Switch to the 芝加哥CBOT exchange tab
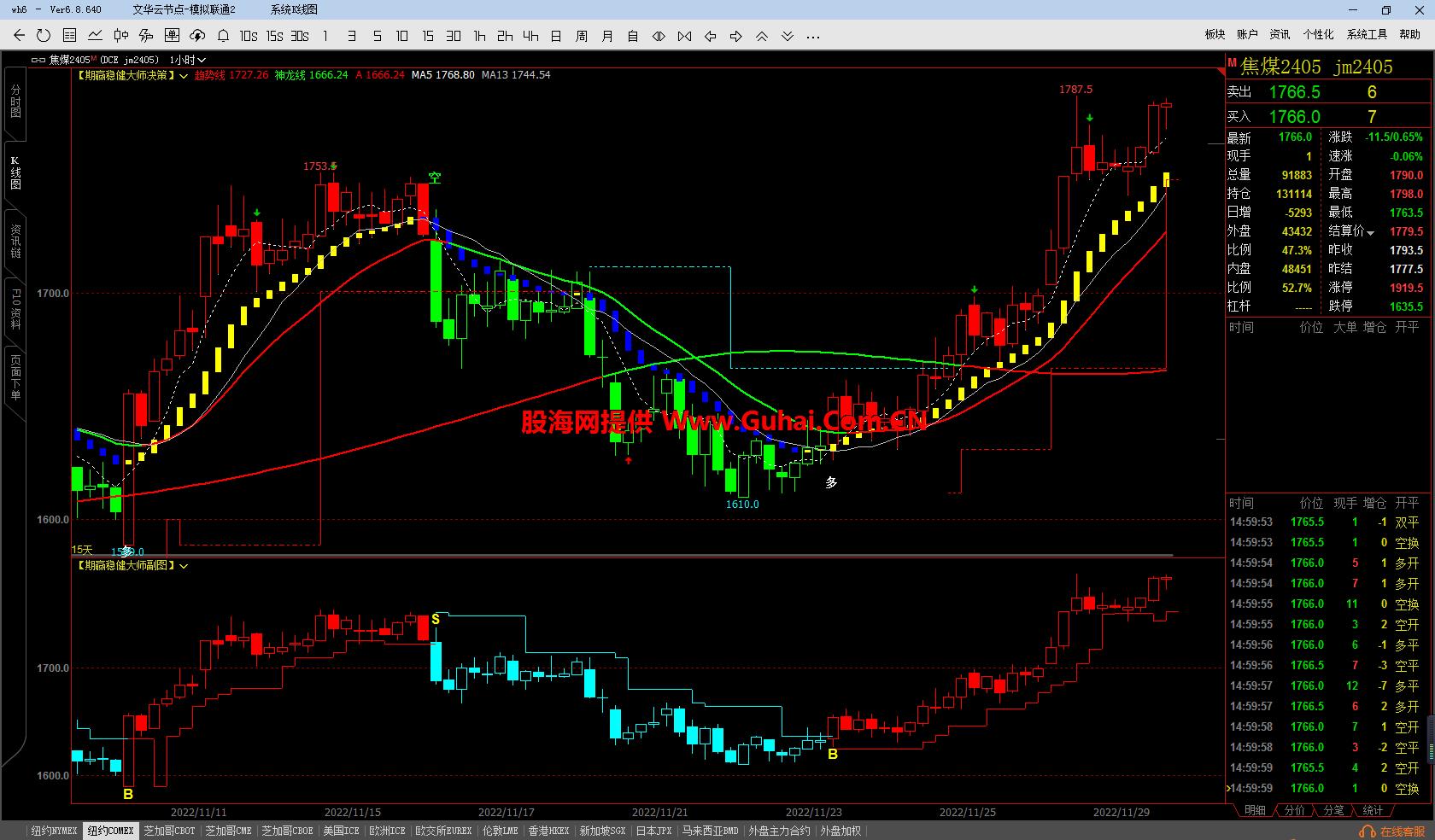1435x840 pixels. tap(169, 831)
